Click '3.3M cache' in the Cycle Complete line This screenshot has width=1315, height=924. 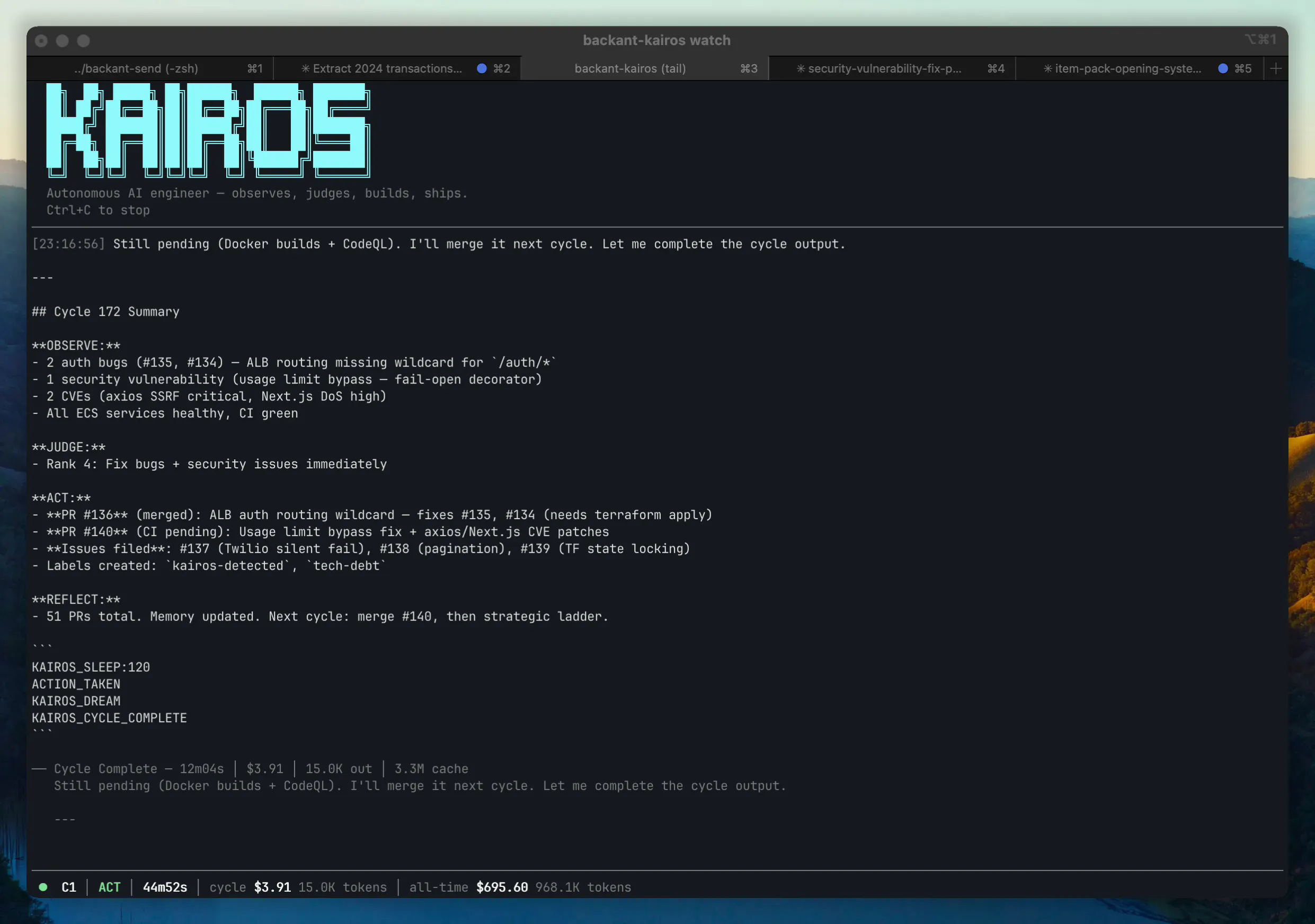coord(431,769)
